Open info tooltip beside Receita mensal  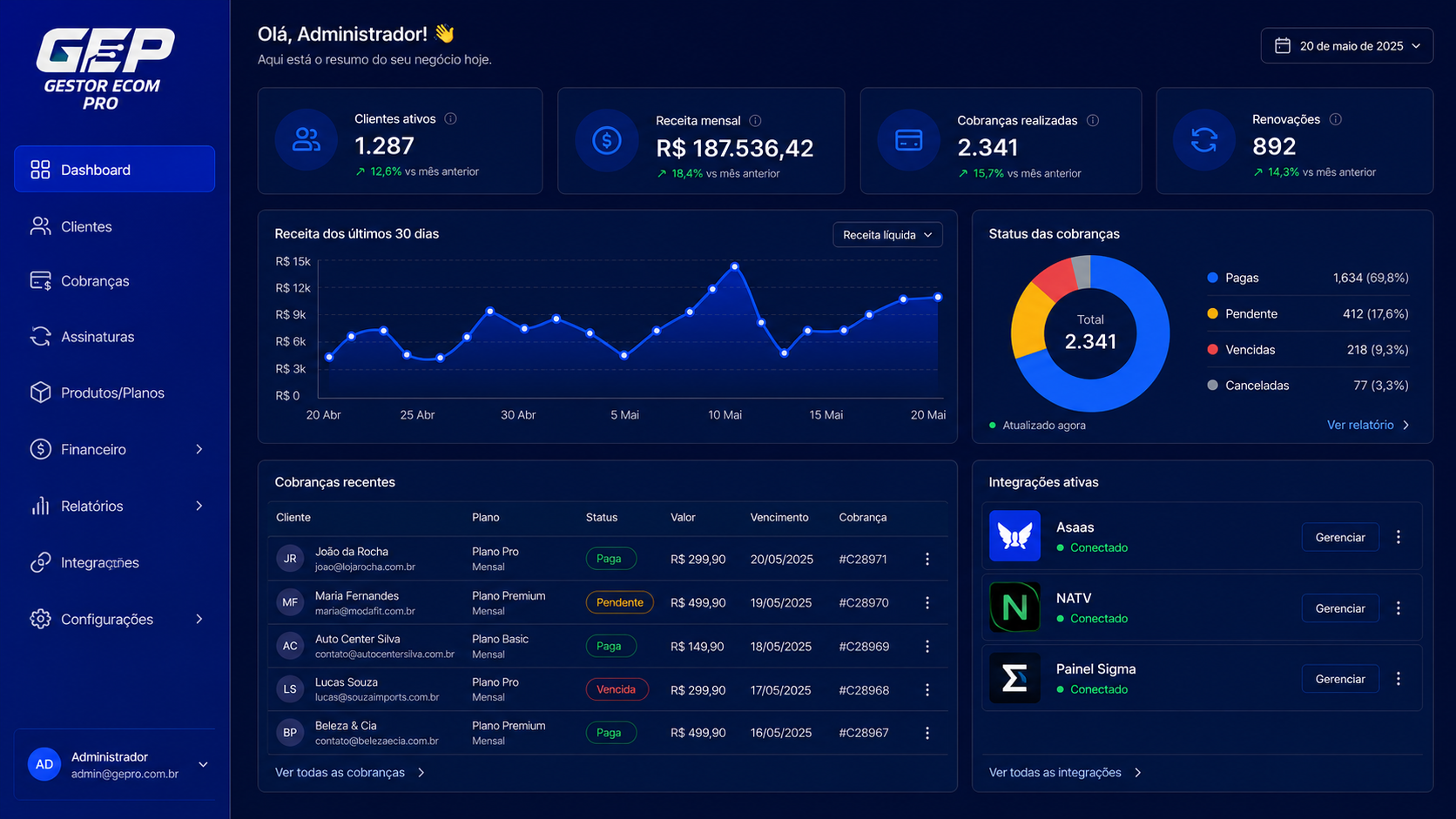click(755, 120)
